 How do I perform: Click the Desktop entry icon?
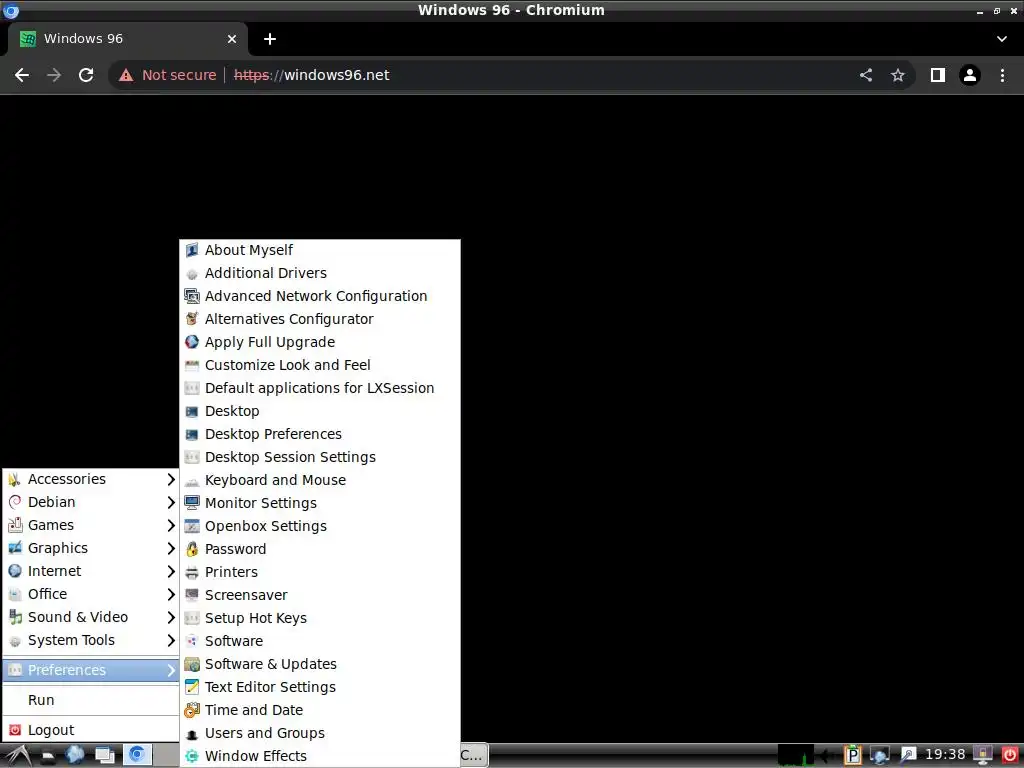tap(191, 411)
